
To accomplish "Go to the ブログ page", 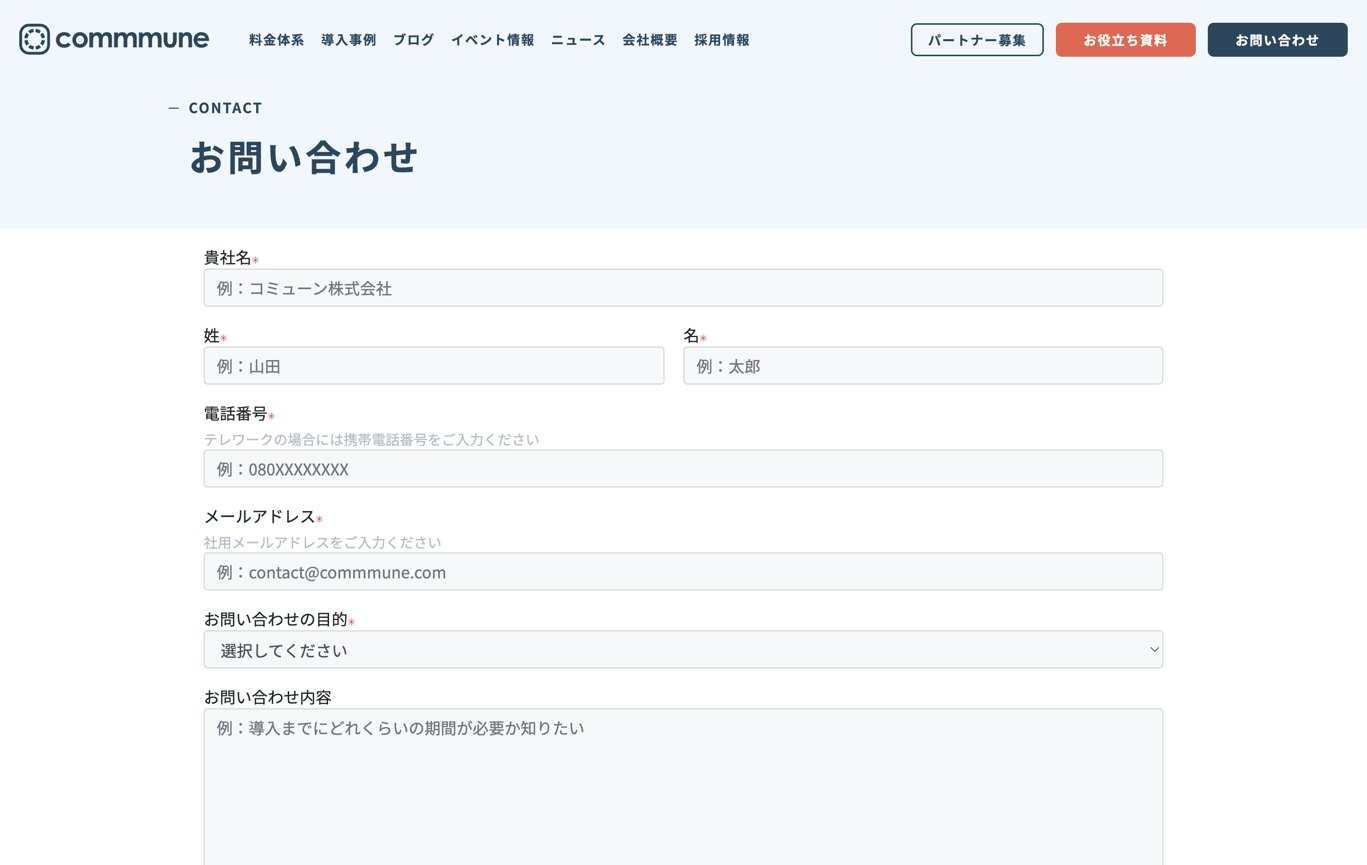I will pyautogui.click(x=413, y=40).
